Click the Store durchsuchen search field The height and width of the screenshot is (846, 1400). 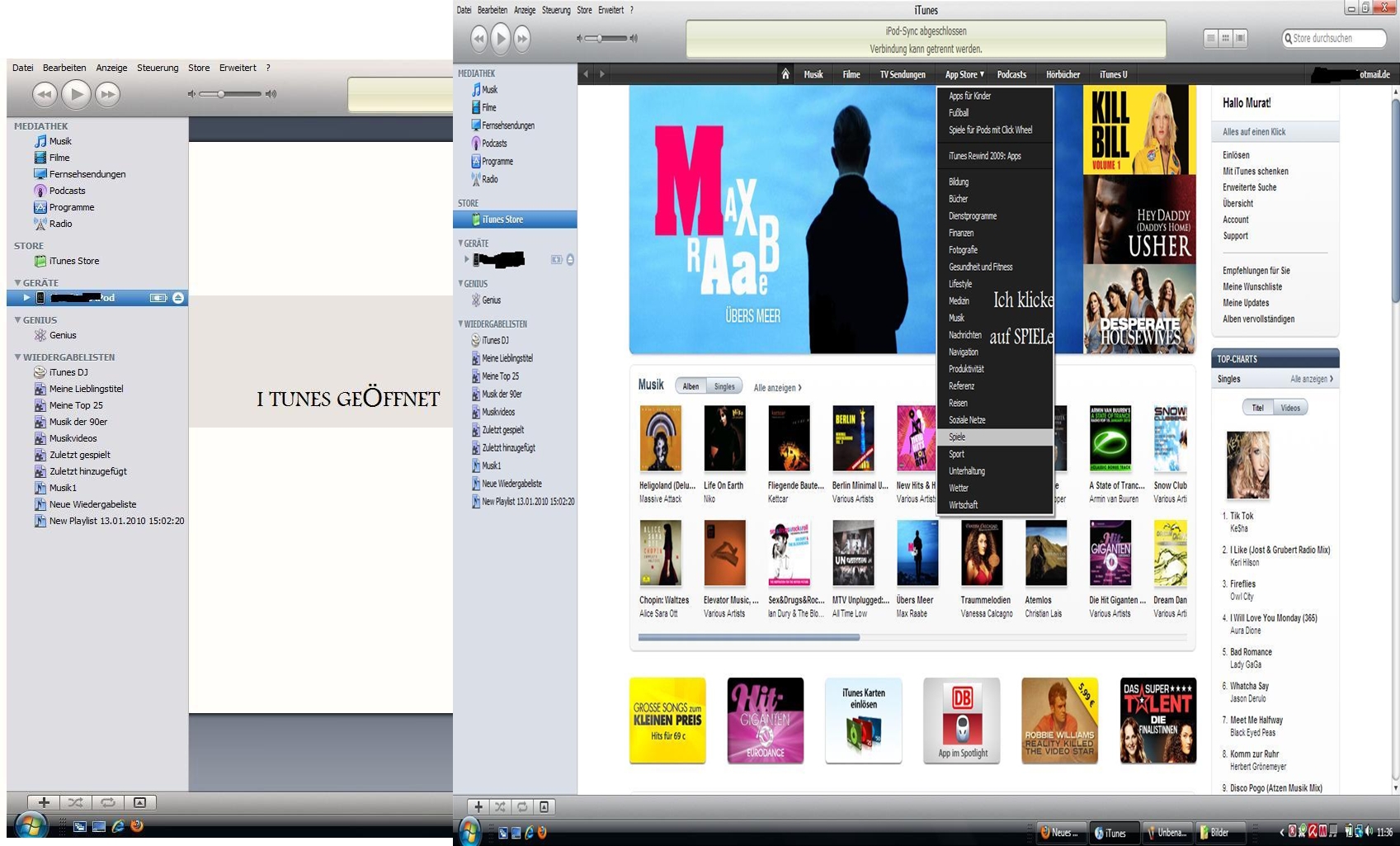[1335, 38]
